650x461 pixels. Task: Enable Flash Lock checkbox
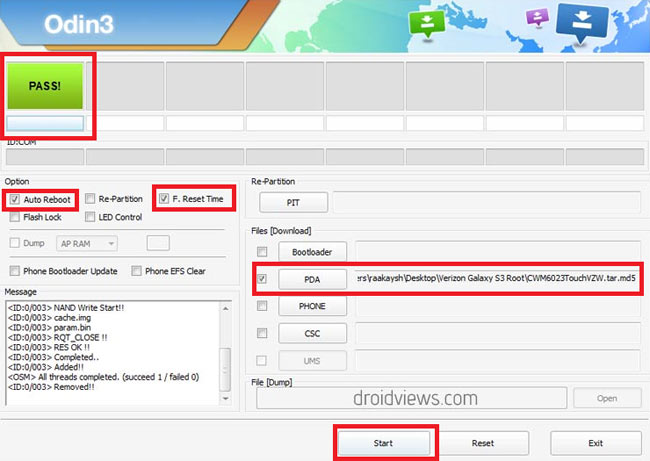pyautogui.click(x=15, y=217)
